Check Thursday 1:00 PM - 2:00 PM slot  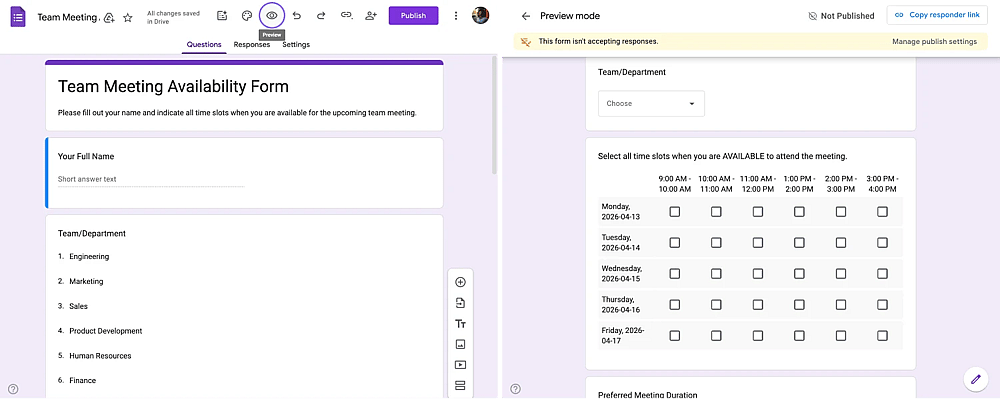point(799,304)
